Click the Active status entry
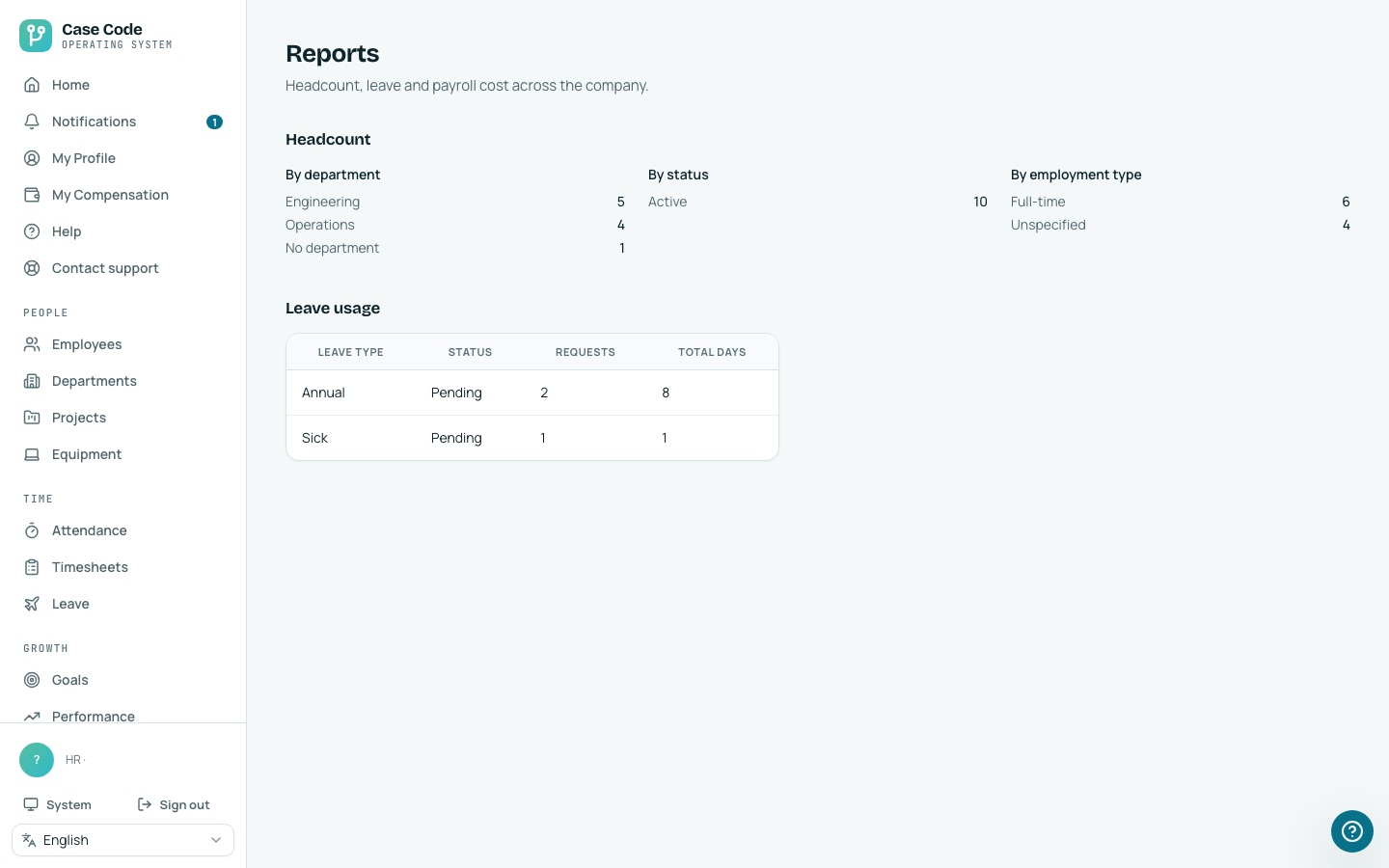Viewport: 1389px width, 868px height. (818, 202)
